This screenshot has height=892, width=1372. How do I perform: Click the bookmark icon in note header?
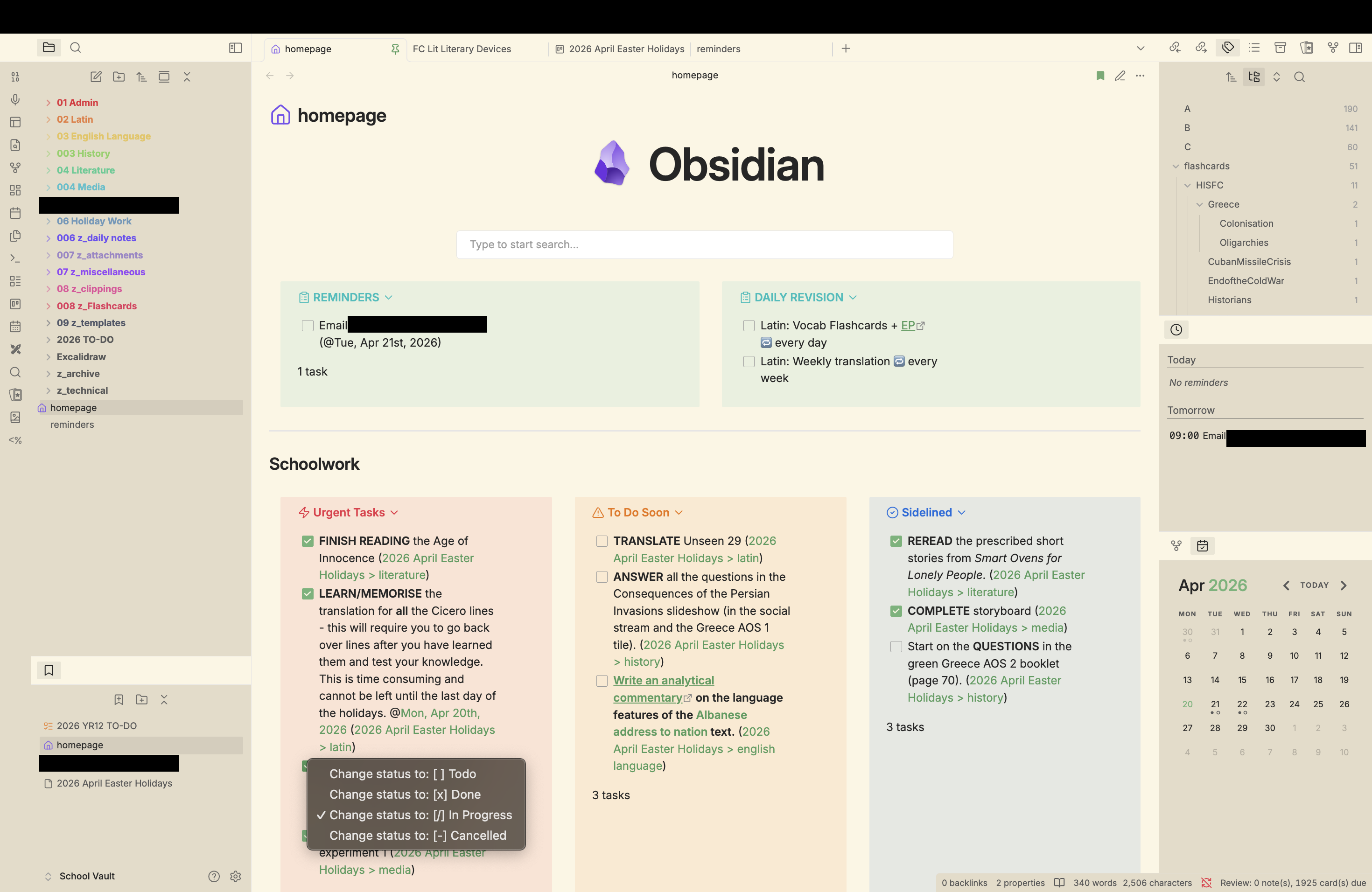click(x=1100, y=76)
